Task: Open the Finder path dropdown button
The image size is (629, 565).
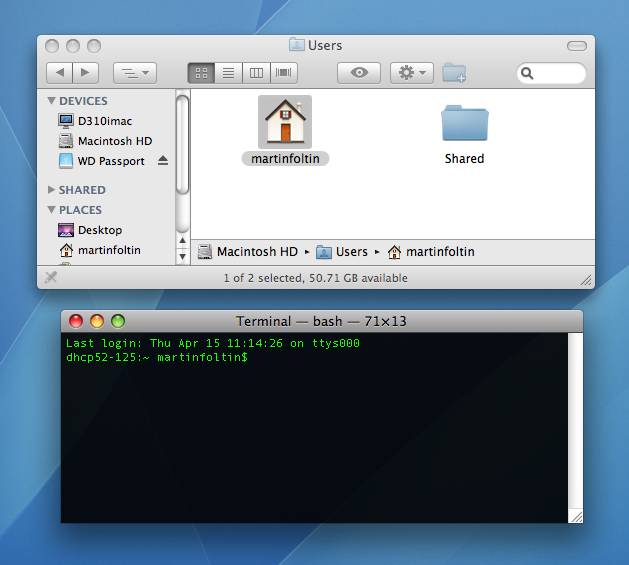Action: coord(135,73)
